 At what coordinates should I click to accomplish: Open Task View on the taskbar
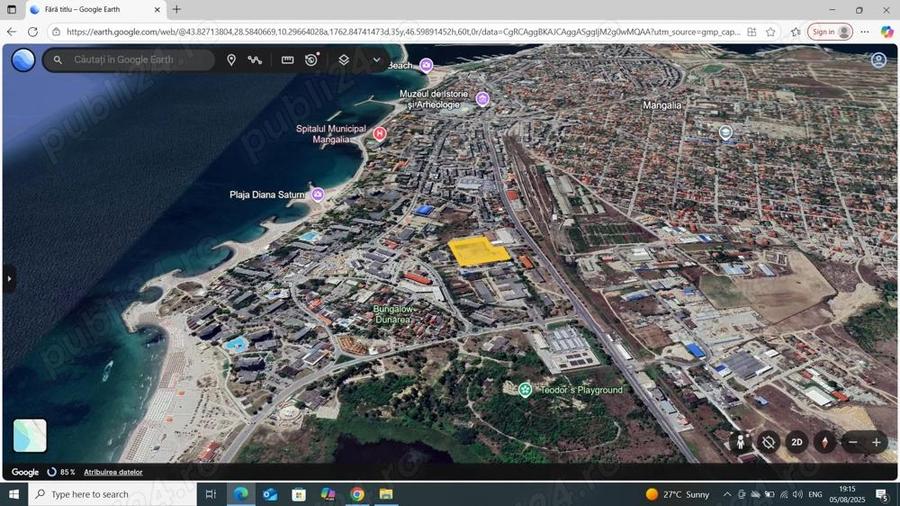[211, 494]
